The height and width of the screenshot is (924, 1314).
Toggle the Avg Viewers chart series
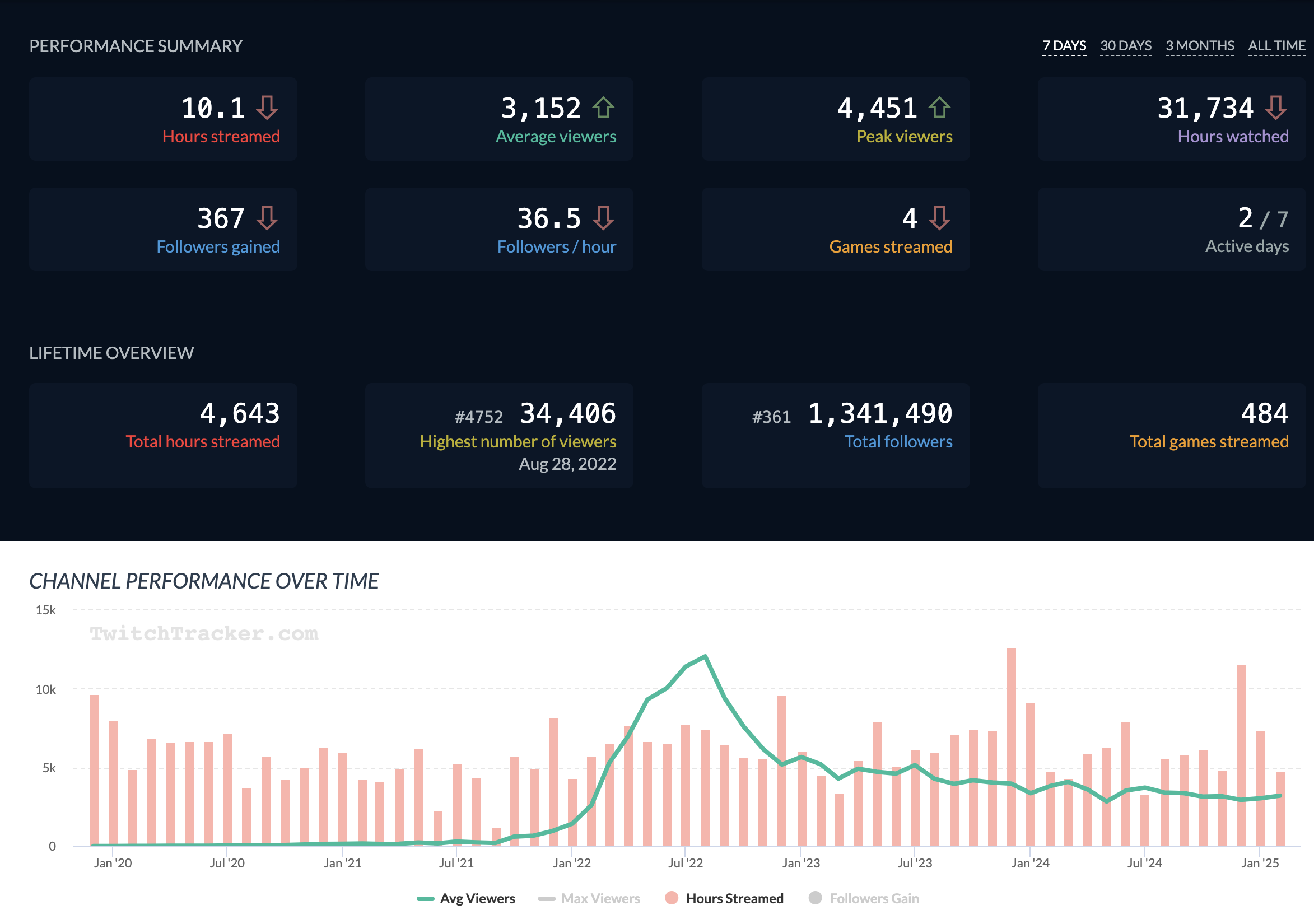[x=477, y=898]
